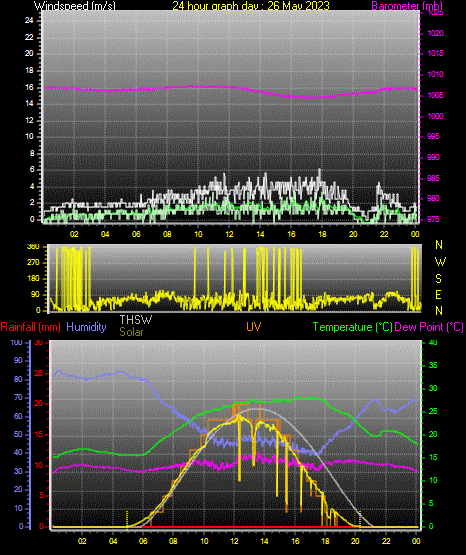
Task: Click the S compass label
Action: pos(438,279)
